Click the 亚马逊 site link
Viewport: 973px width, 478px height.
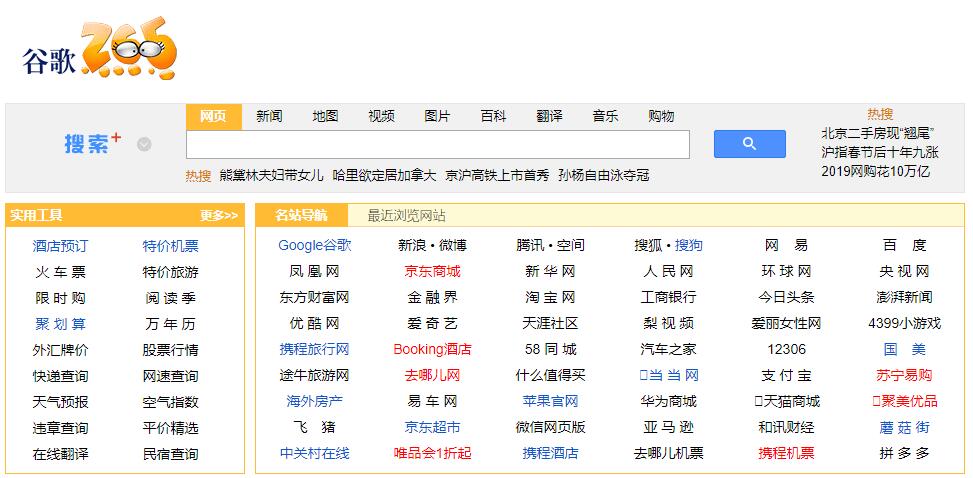[x=668, y=428]
